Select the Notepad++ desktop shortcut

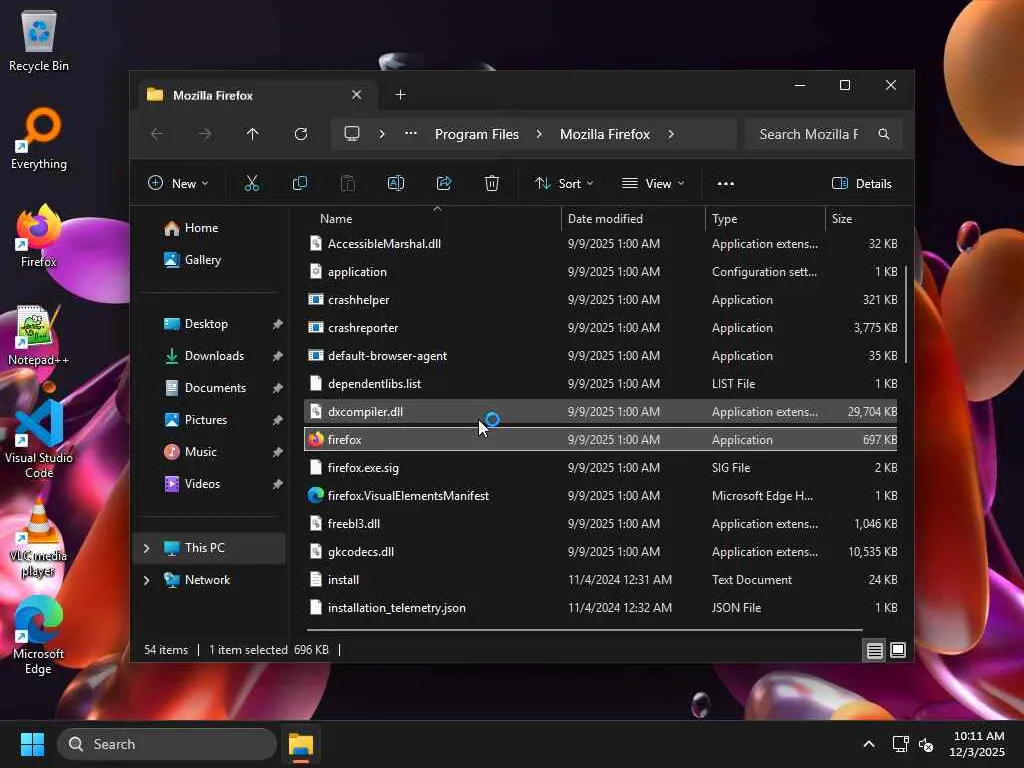(x=39, y=334)
